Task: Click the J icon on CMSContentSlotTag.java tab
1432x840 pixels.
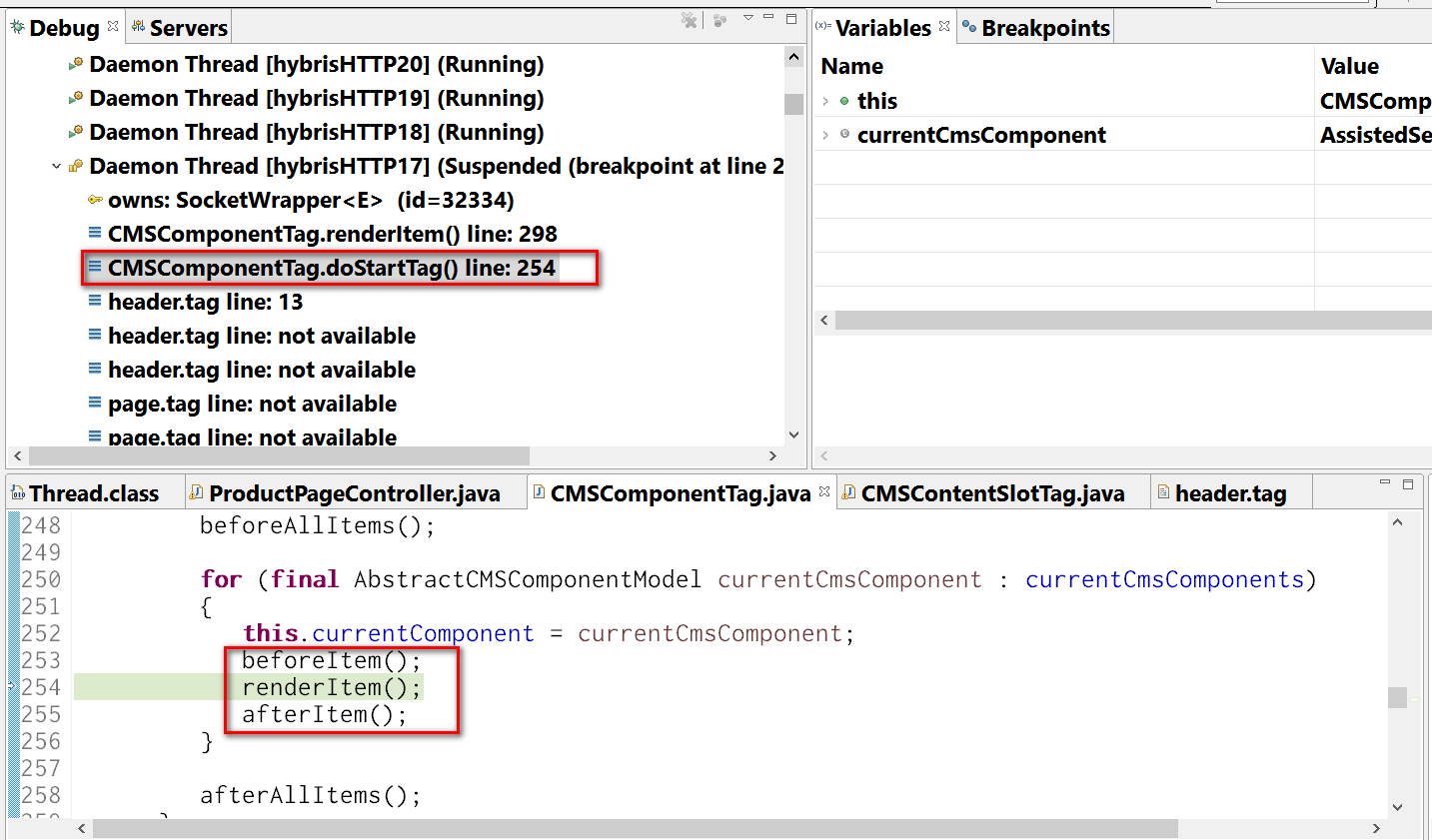Action: [x=848, y=491]
